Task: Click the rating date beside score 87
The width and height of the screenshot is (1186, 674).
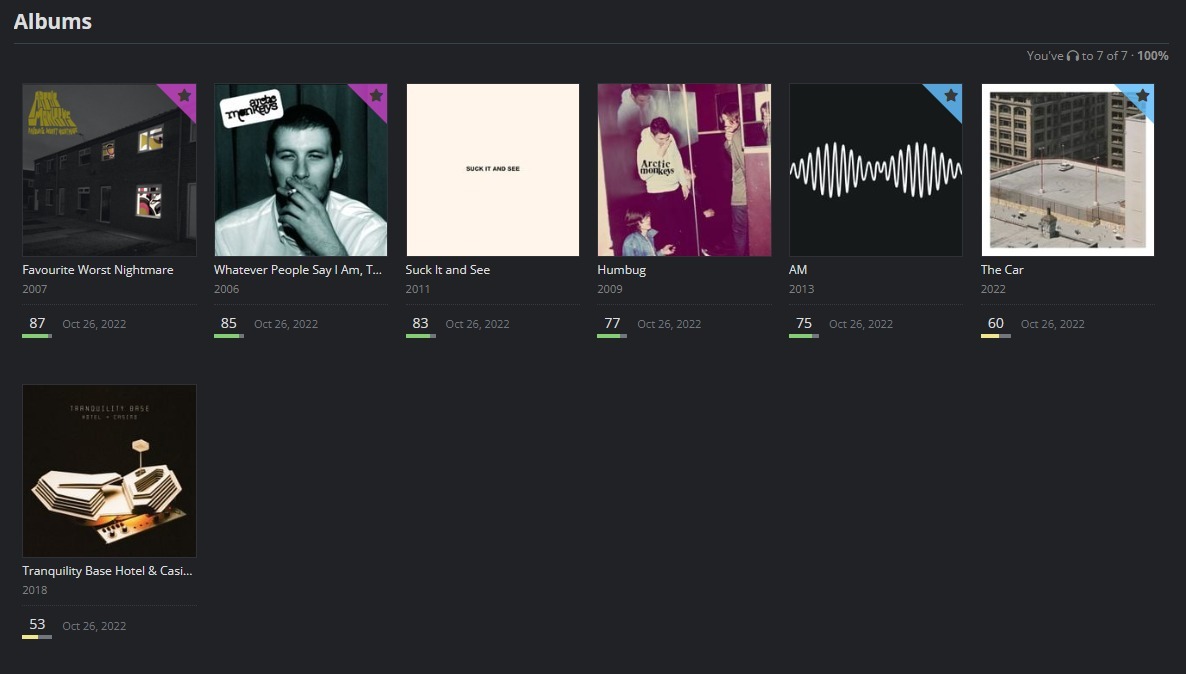Action: (94, 324)
